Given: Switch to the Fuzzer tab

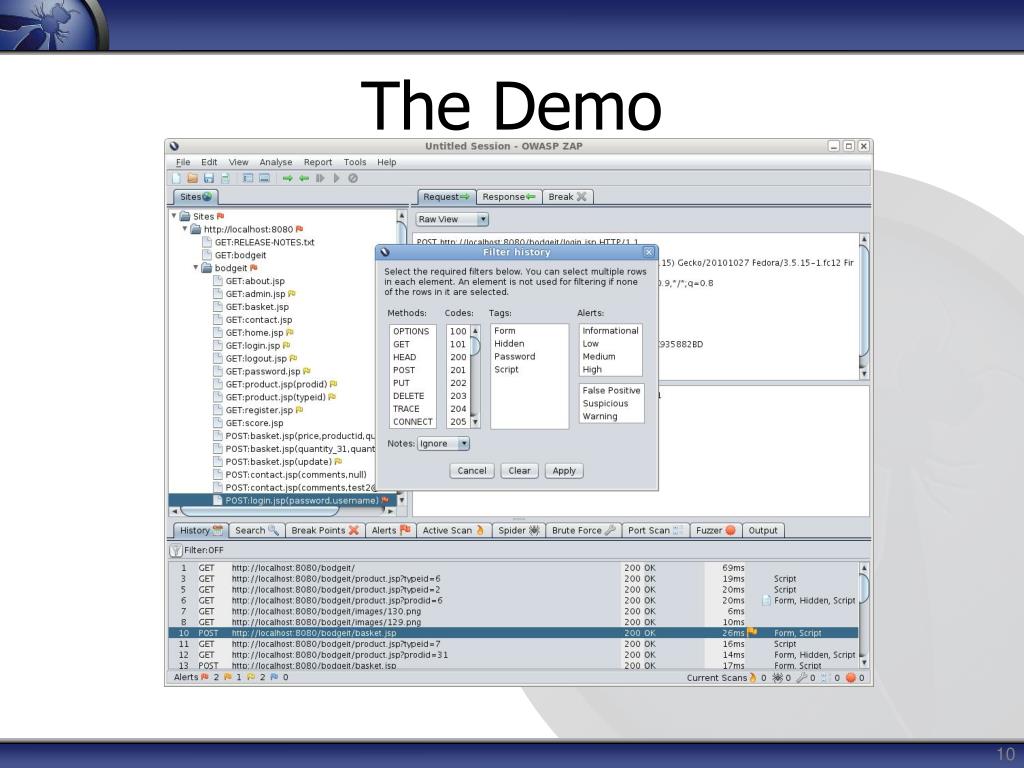Looking at the screenshot, I should click(x=715, y=530).
